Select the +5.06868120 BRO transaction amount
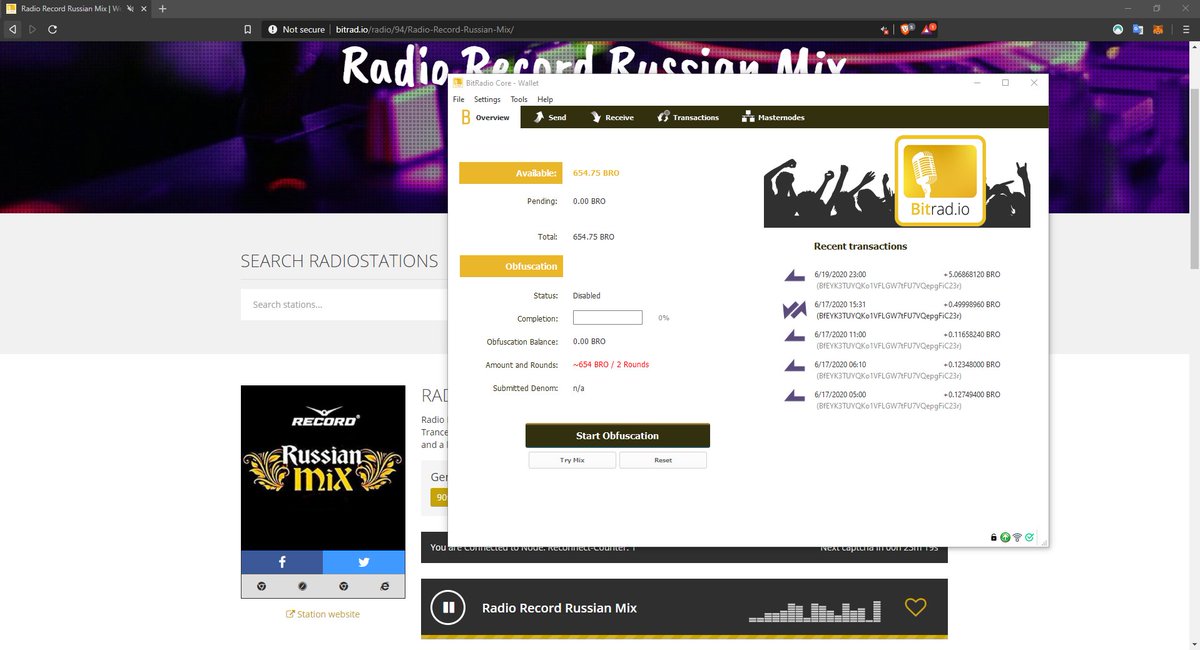The width and height of the screenshot is (1200, 650). coord(971,273)
